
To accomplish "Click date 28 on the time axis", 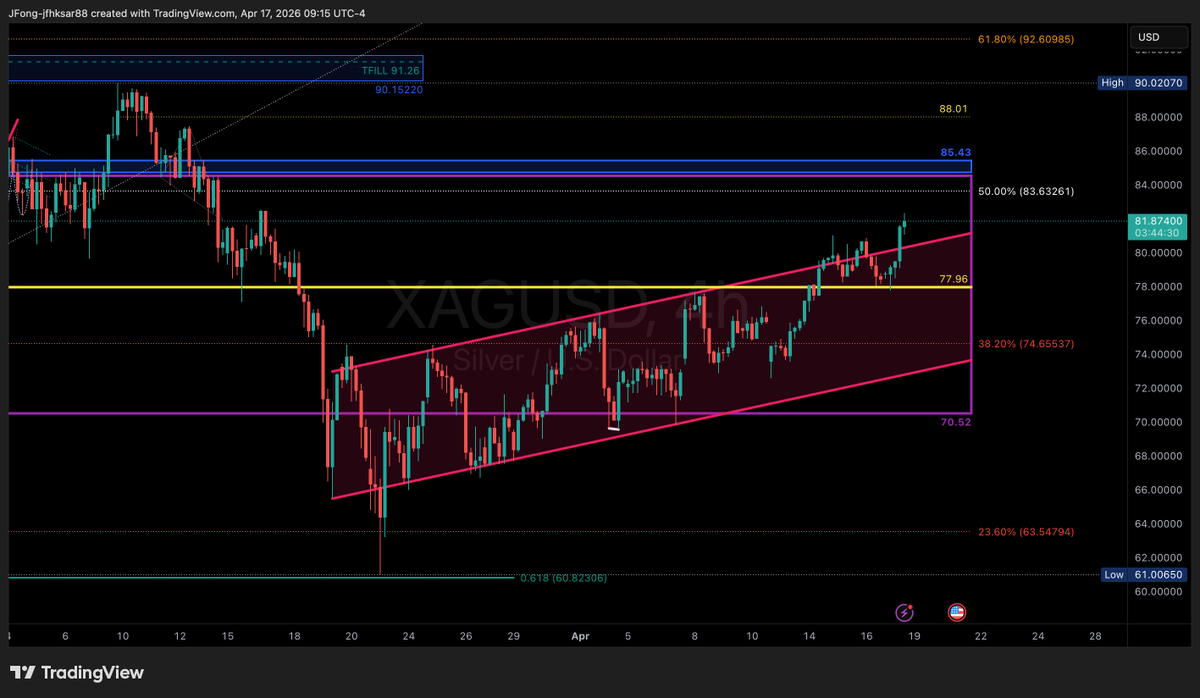I will coord(1096,635).
